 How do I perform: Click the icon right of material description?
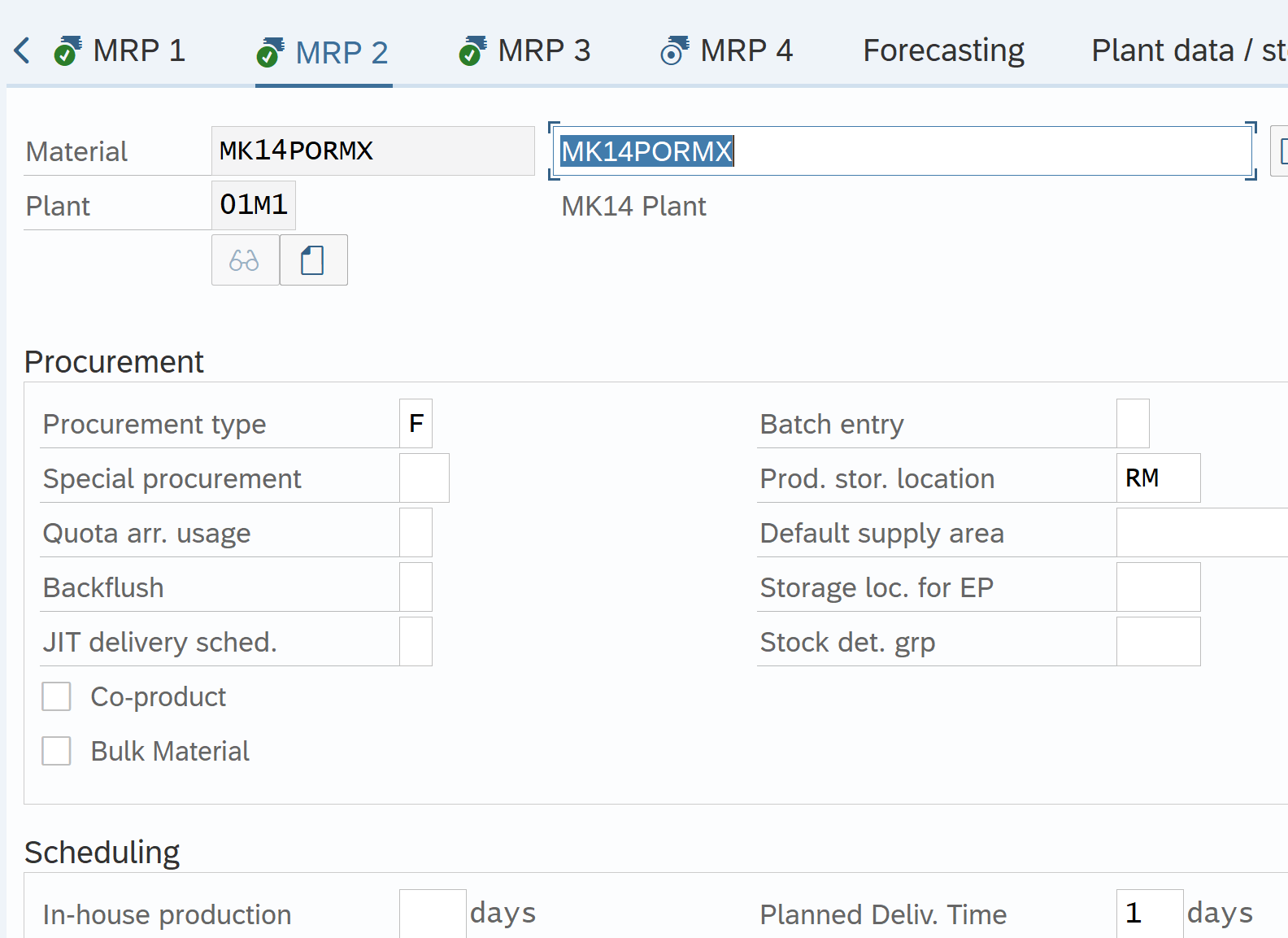pos(1280,151)
